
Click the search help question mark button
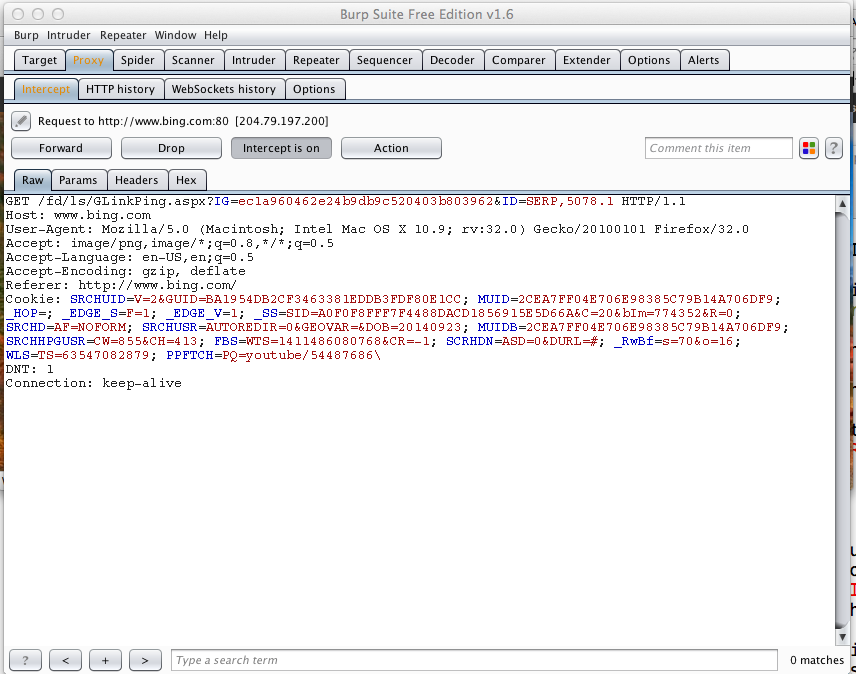click(x=25, y=660)
